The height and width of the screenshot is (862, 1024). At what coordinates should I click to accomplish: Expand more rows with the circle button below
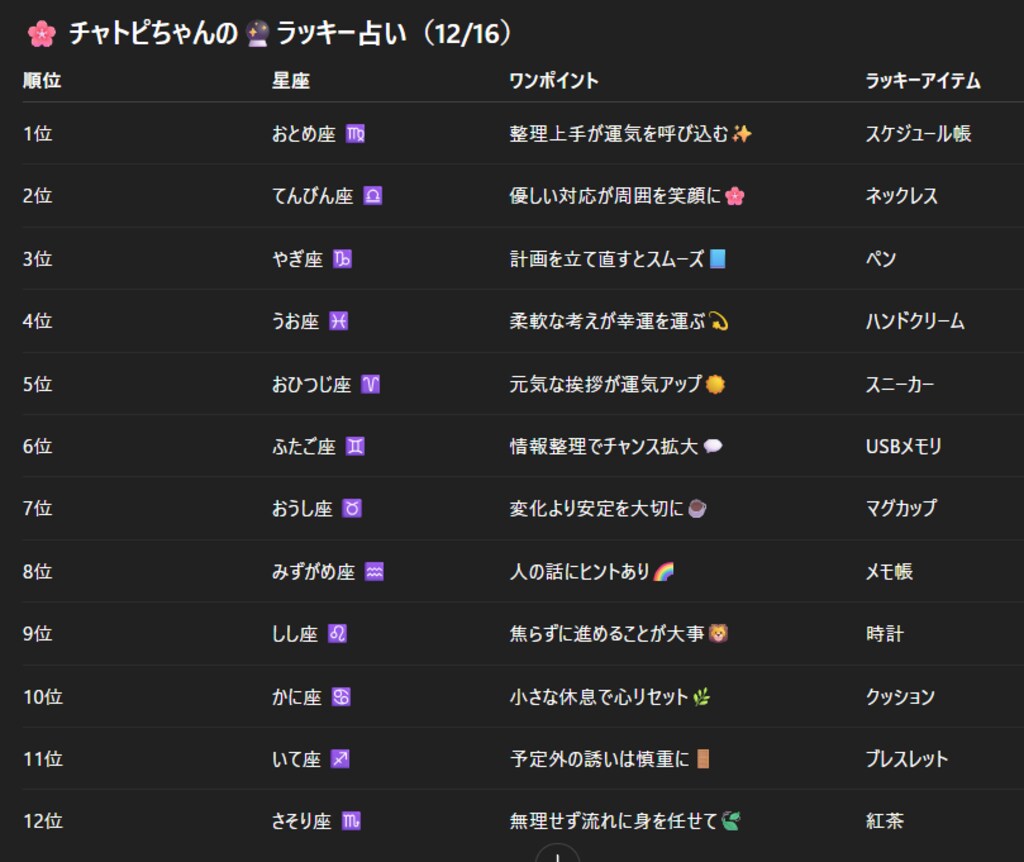click(x=556, y=857)
